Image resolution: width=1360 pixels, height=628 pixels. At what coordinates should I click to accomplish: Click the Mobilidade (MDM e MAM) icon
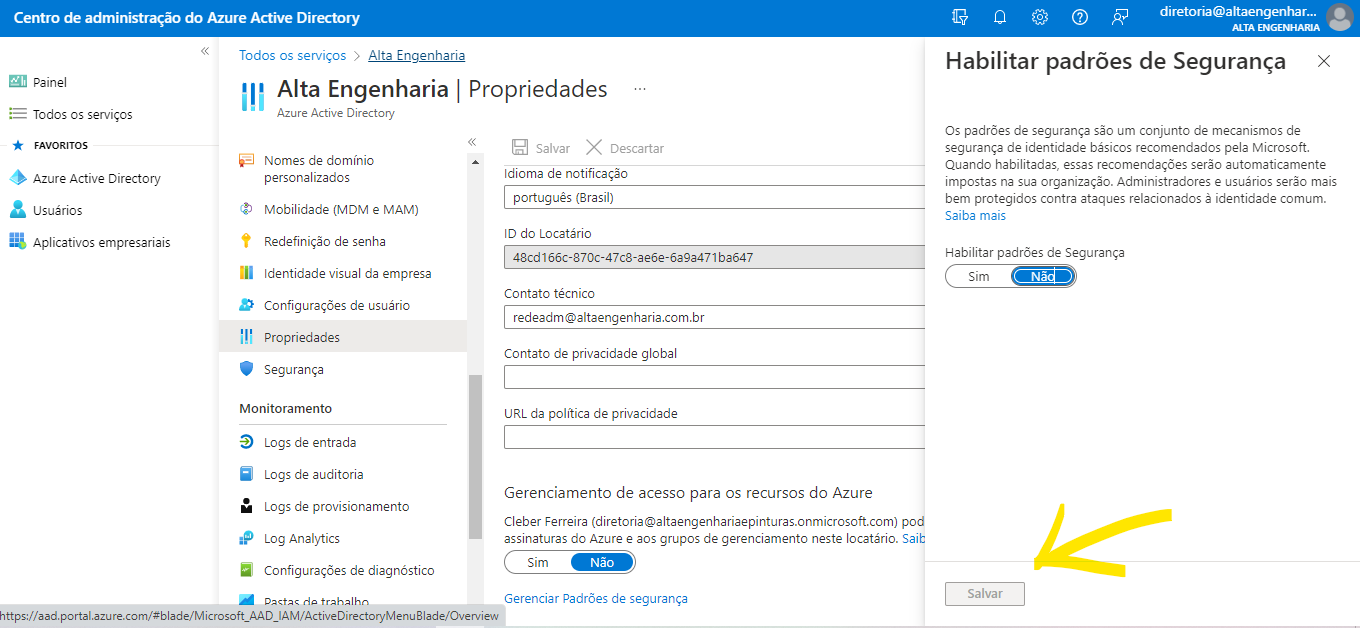click(246, 209)
